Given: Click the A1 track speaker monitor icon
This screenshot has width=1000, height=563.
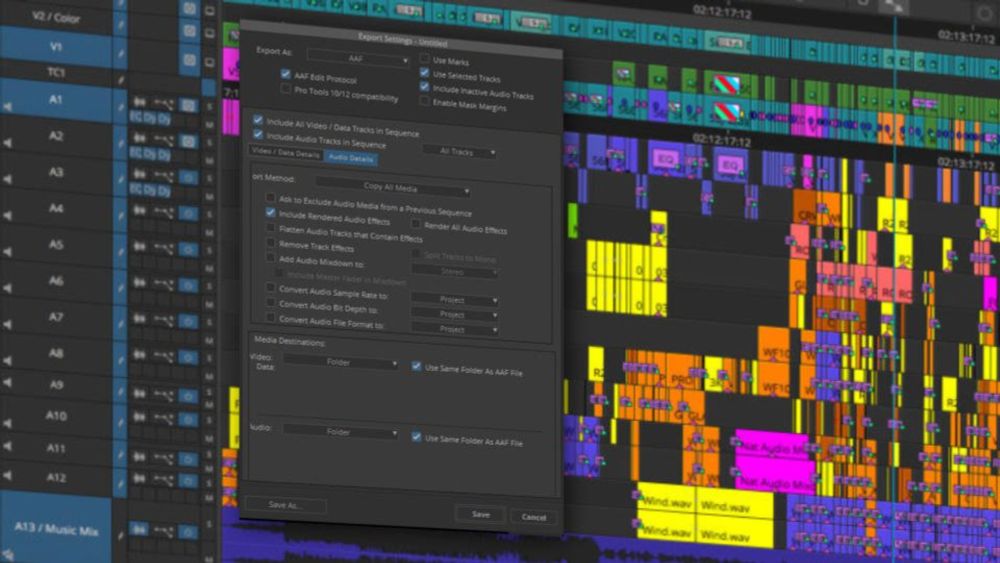Looking at the screenshot, I should click(x=8, y=106).
